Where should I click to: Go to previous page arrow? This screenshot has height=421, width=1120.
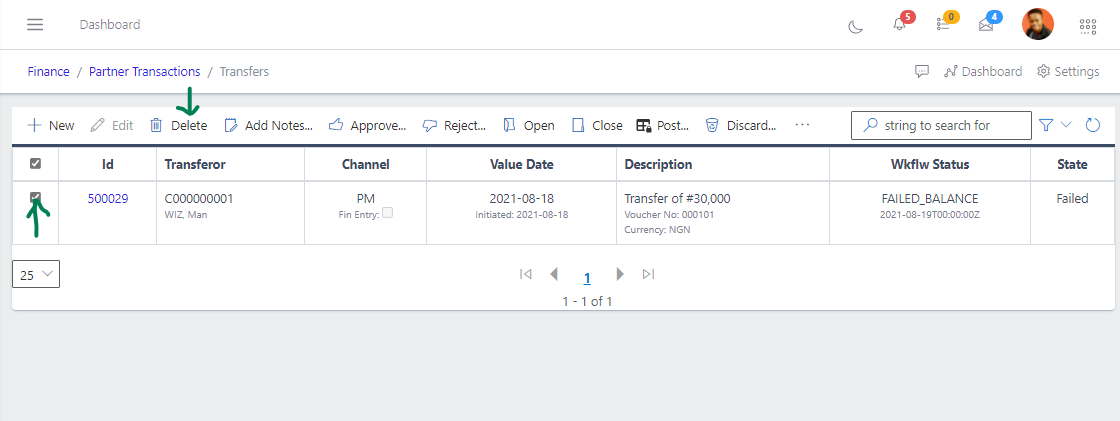(554, 274)
